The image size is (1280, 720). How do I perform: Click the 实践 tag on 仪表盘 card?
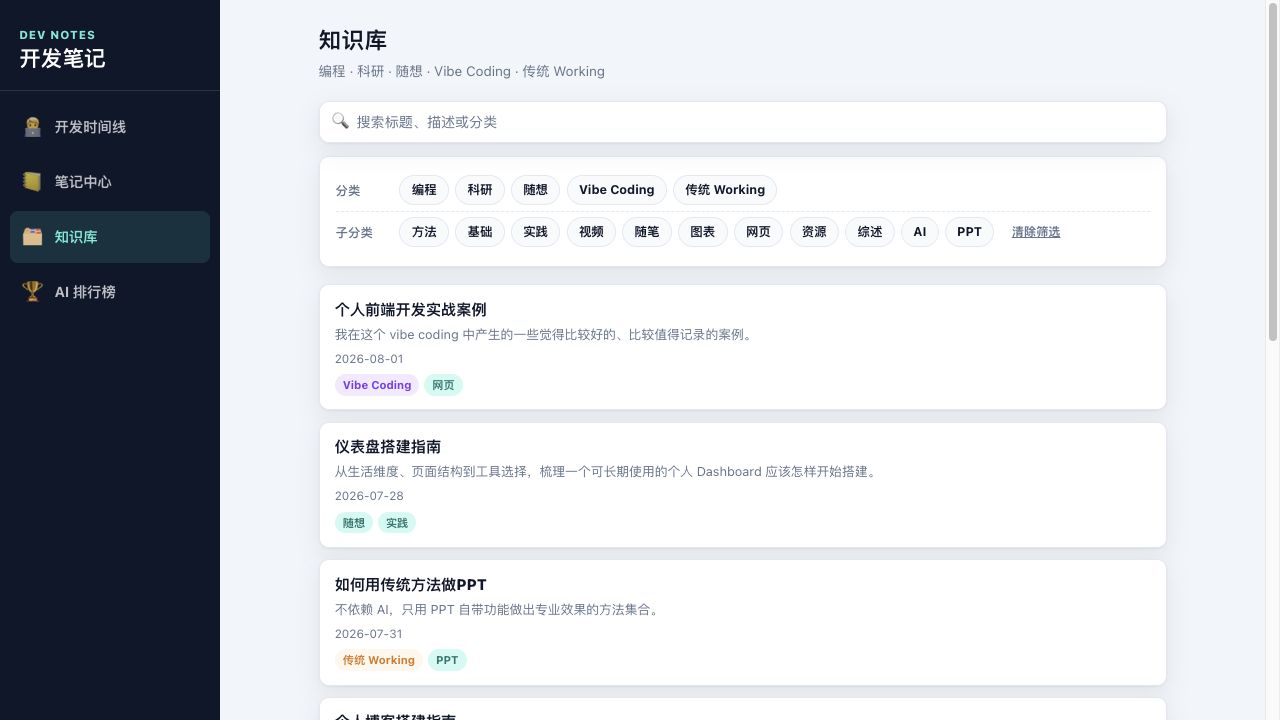(x=397, y=523)
